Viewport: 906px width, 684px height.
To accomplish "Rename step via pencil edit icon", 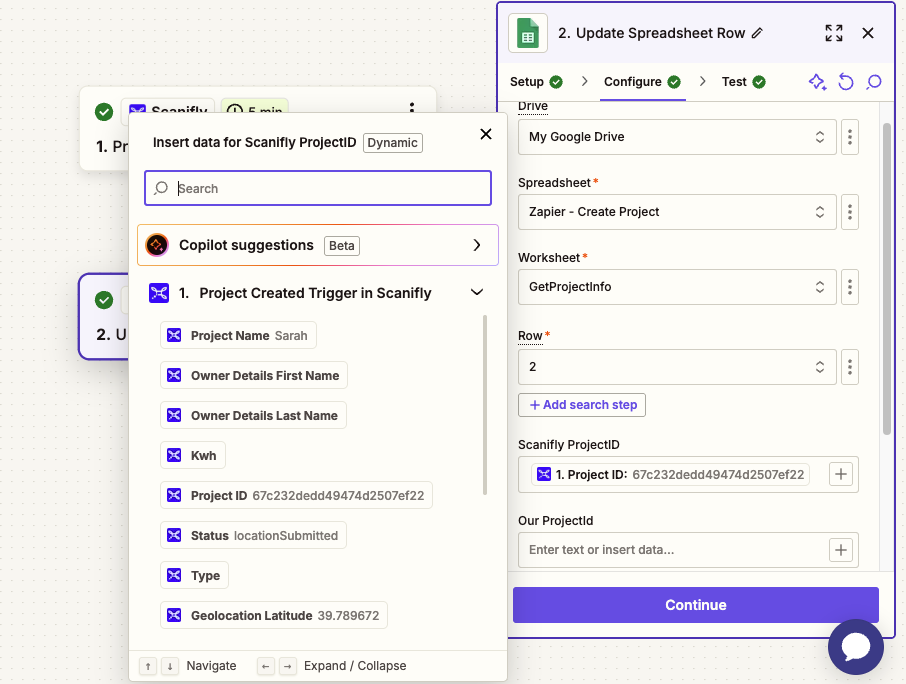I will click(757, 34).
